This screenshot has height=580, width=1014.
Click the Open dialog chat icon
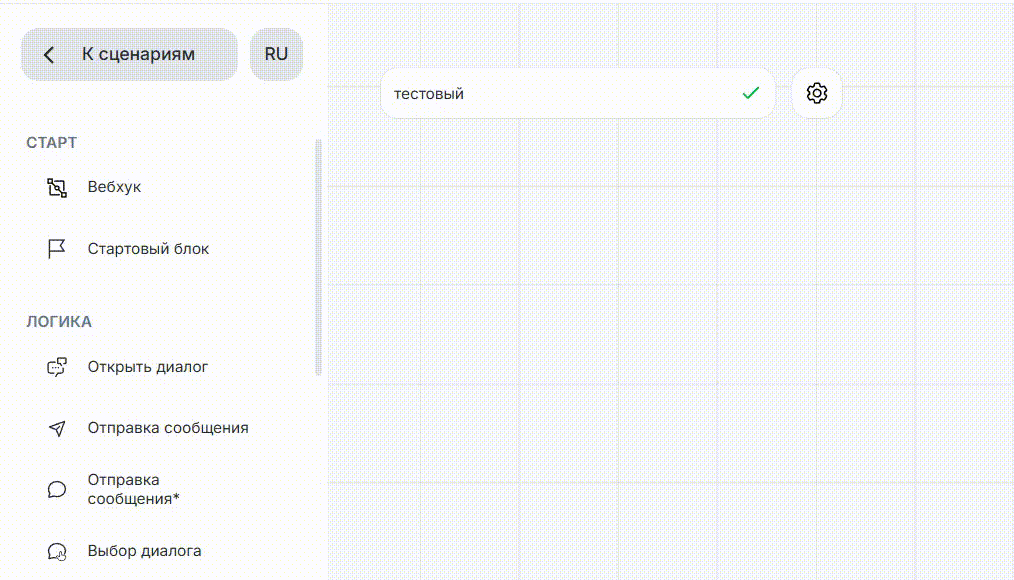(57, 367)
